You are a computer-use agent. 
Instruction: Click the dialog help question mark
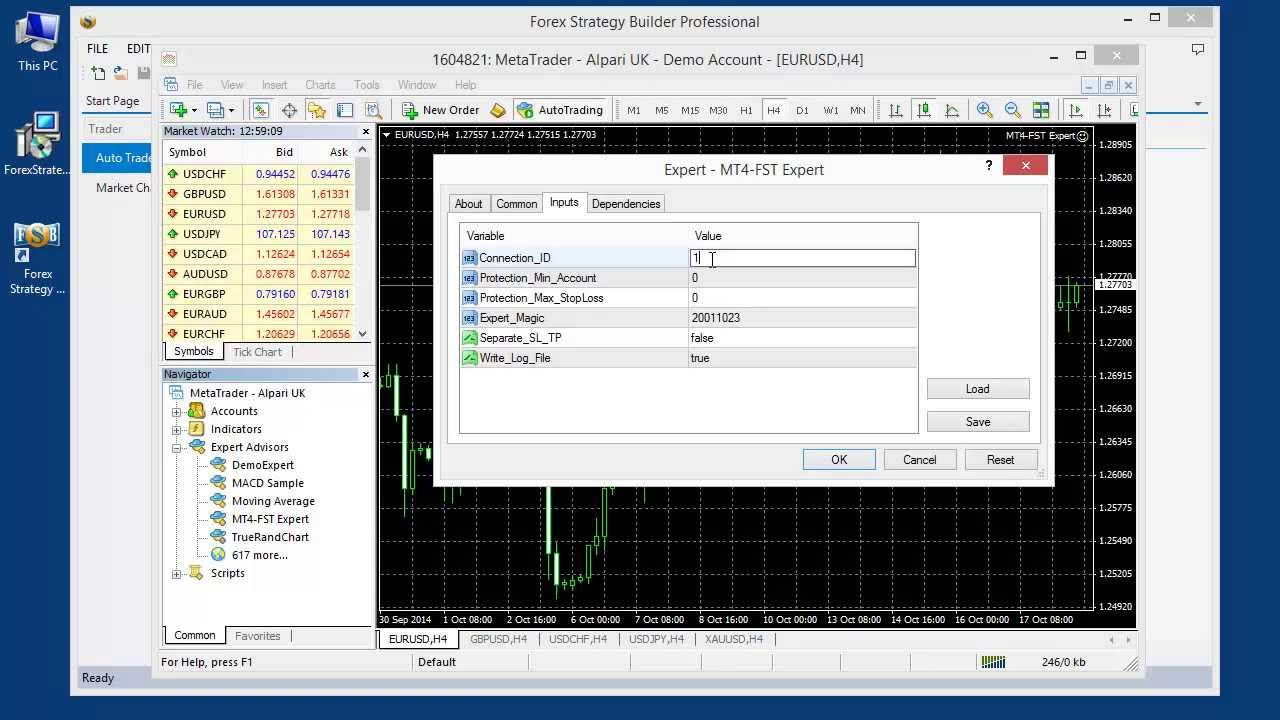point(990,166)
